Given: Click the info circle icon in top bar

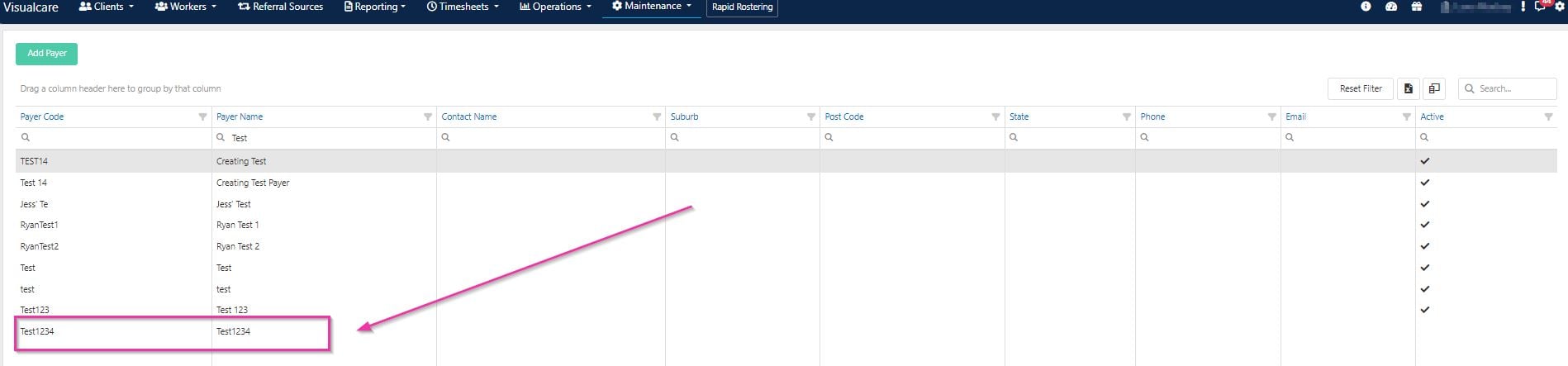Looking at the screenshot, I should click(1366, 7).
